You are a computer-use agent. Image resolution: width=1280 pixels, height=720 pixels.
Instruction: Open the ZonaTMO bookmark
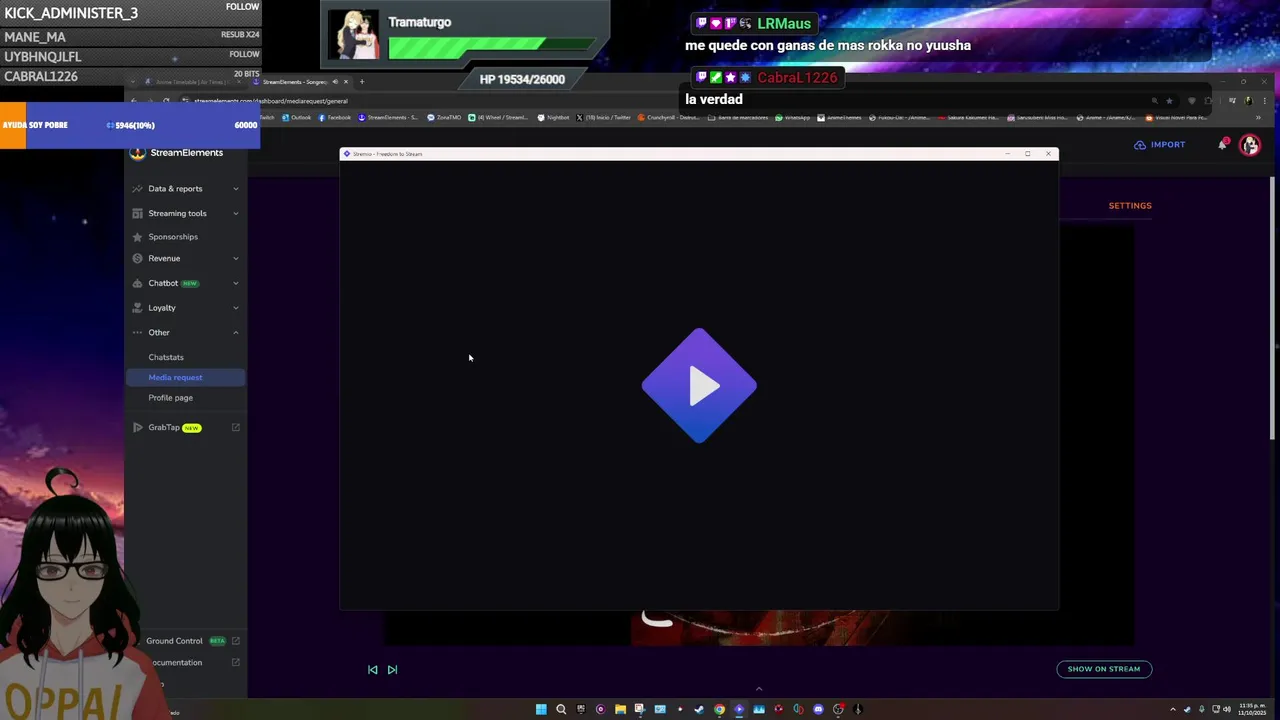point(444,118)
